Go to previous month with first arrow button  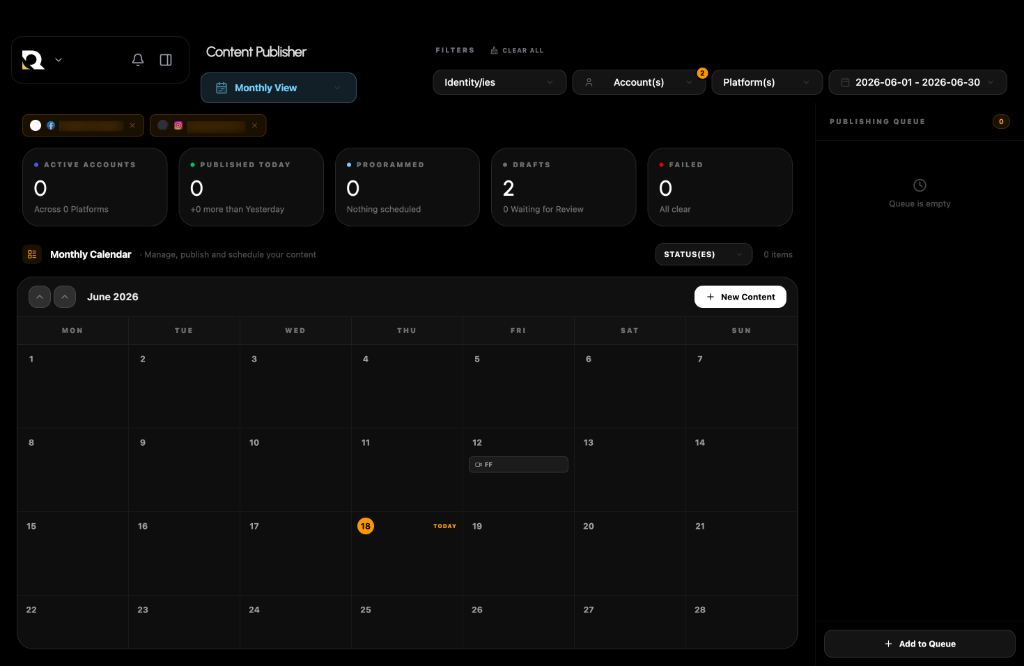pyautogui.click(x=40, y=297)
